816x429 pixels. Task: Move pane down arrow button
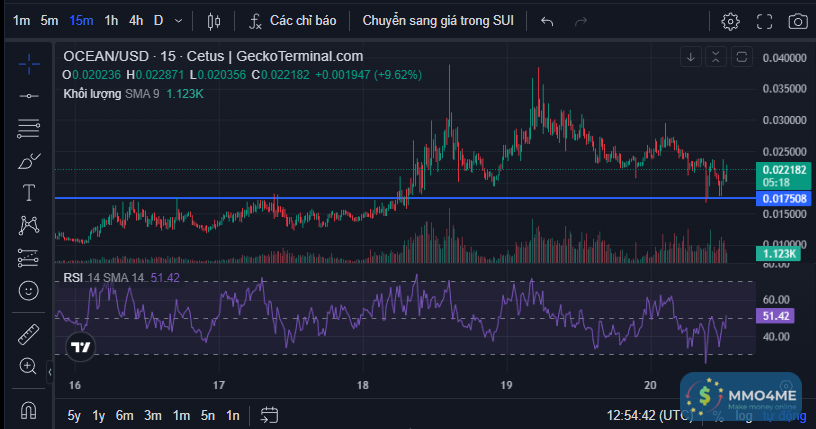click(691, 57)
